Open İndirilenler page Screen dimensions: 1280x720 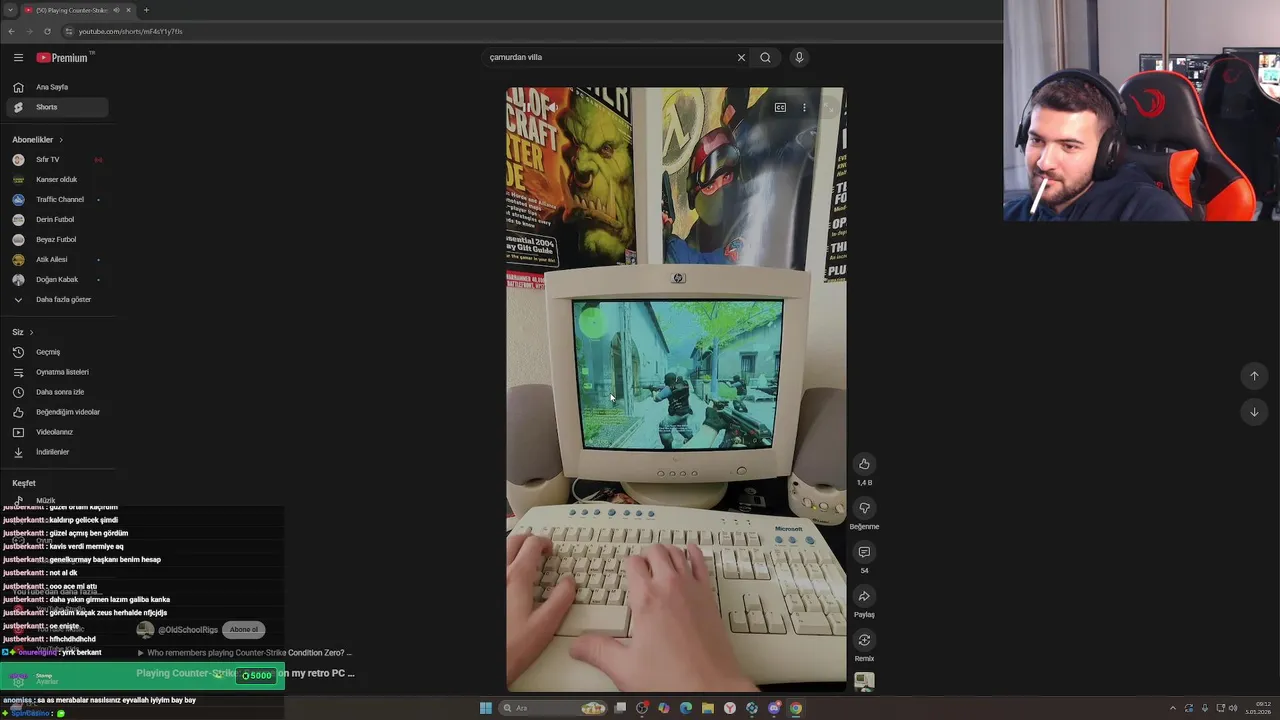55,452
